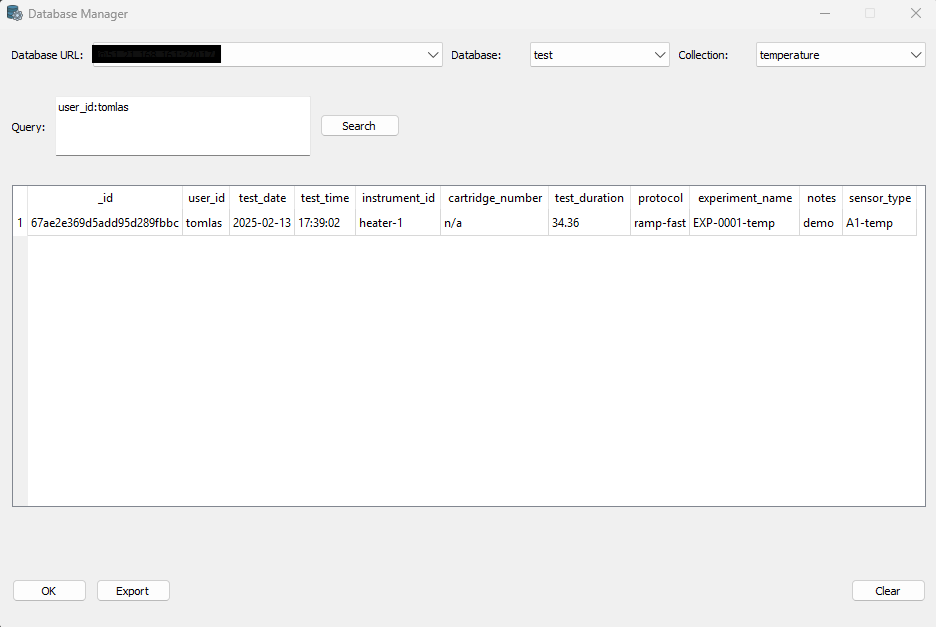Select the test_duration value 34.36

566,222
